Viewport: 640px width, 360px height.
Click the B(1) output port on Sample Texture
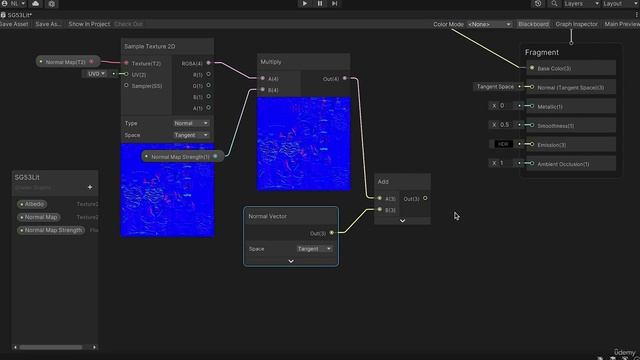[x=209, y=97]
